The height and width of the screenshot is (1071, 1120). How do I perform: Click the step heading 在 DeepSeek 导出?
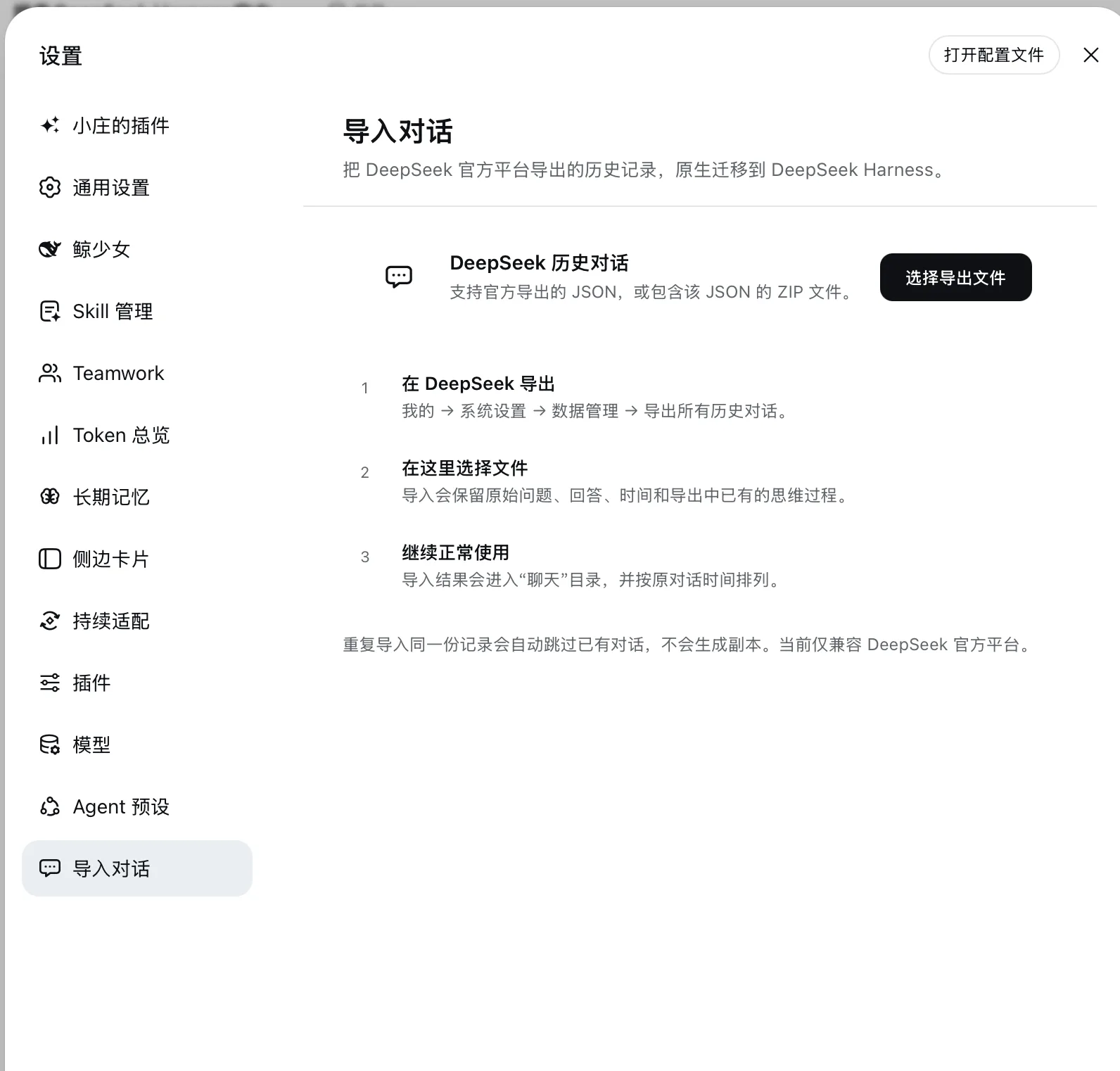point(478,384)
